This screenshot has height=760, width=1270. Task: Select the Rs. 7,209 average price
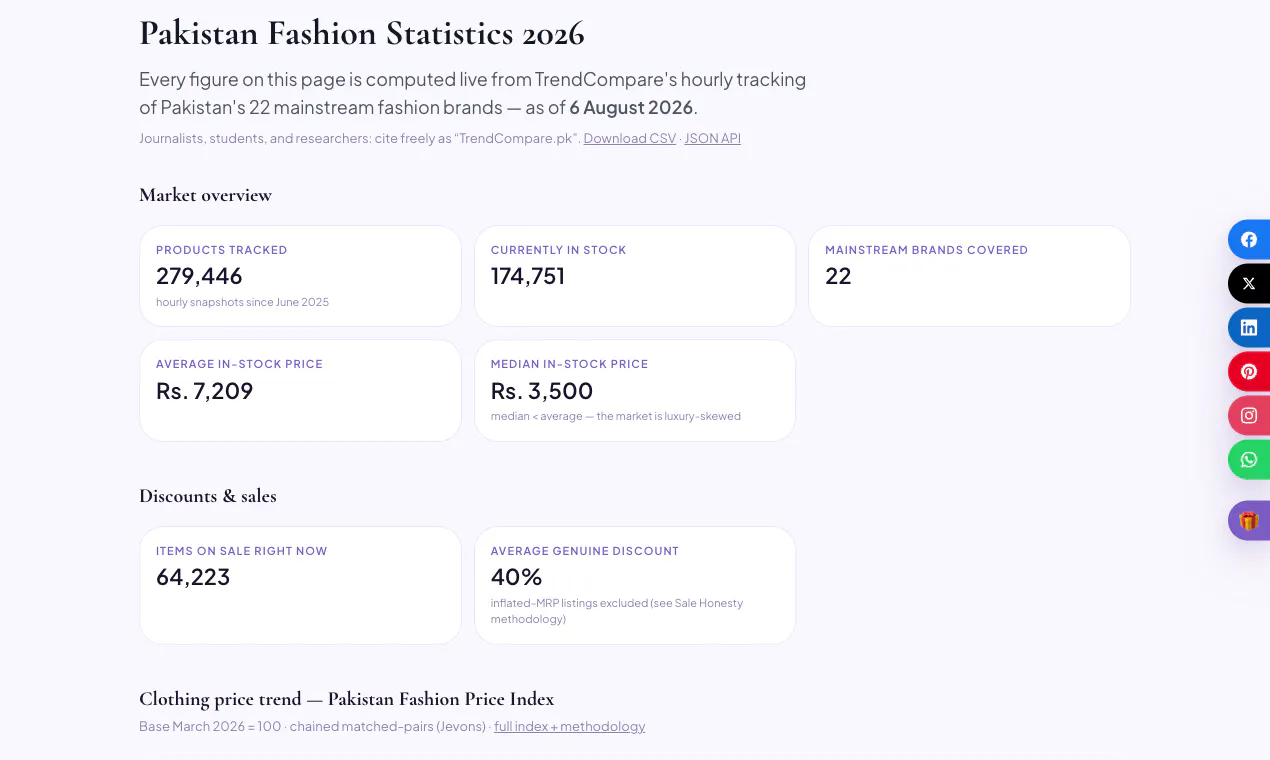click(x=205, y=391)
